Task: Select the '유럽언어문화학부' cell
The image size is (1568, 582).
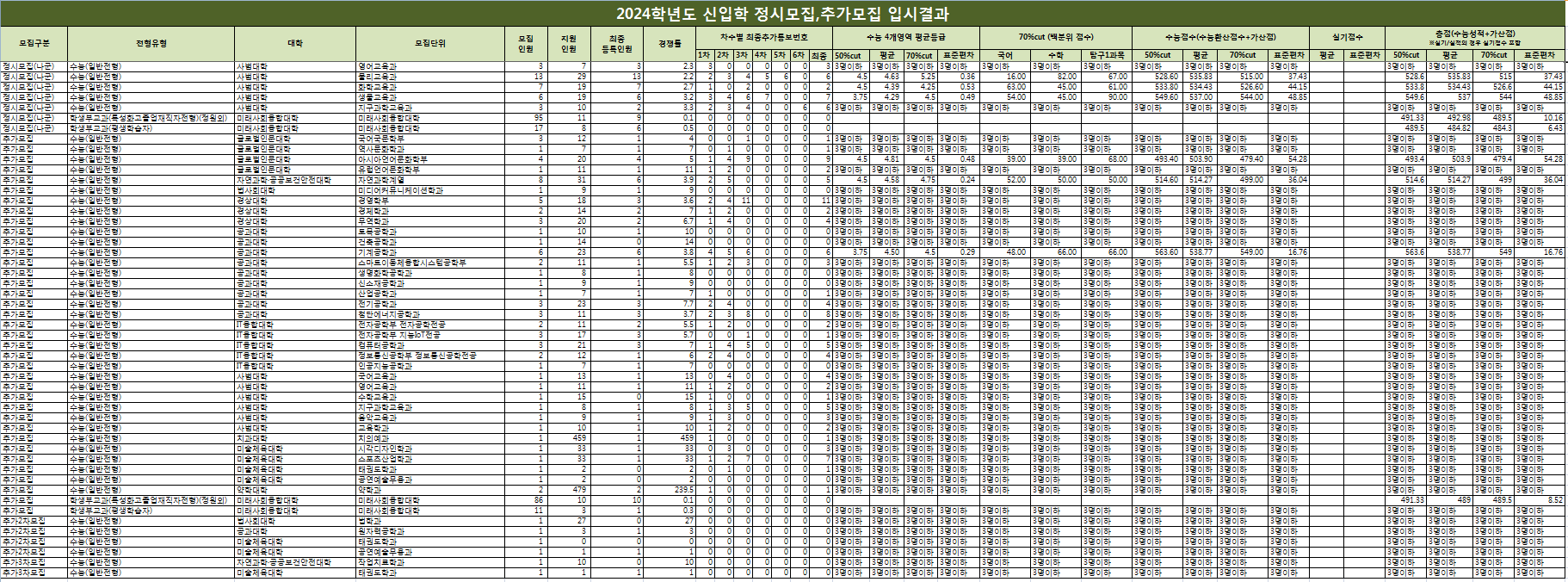Action: click(x=430, y=170)
